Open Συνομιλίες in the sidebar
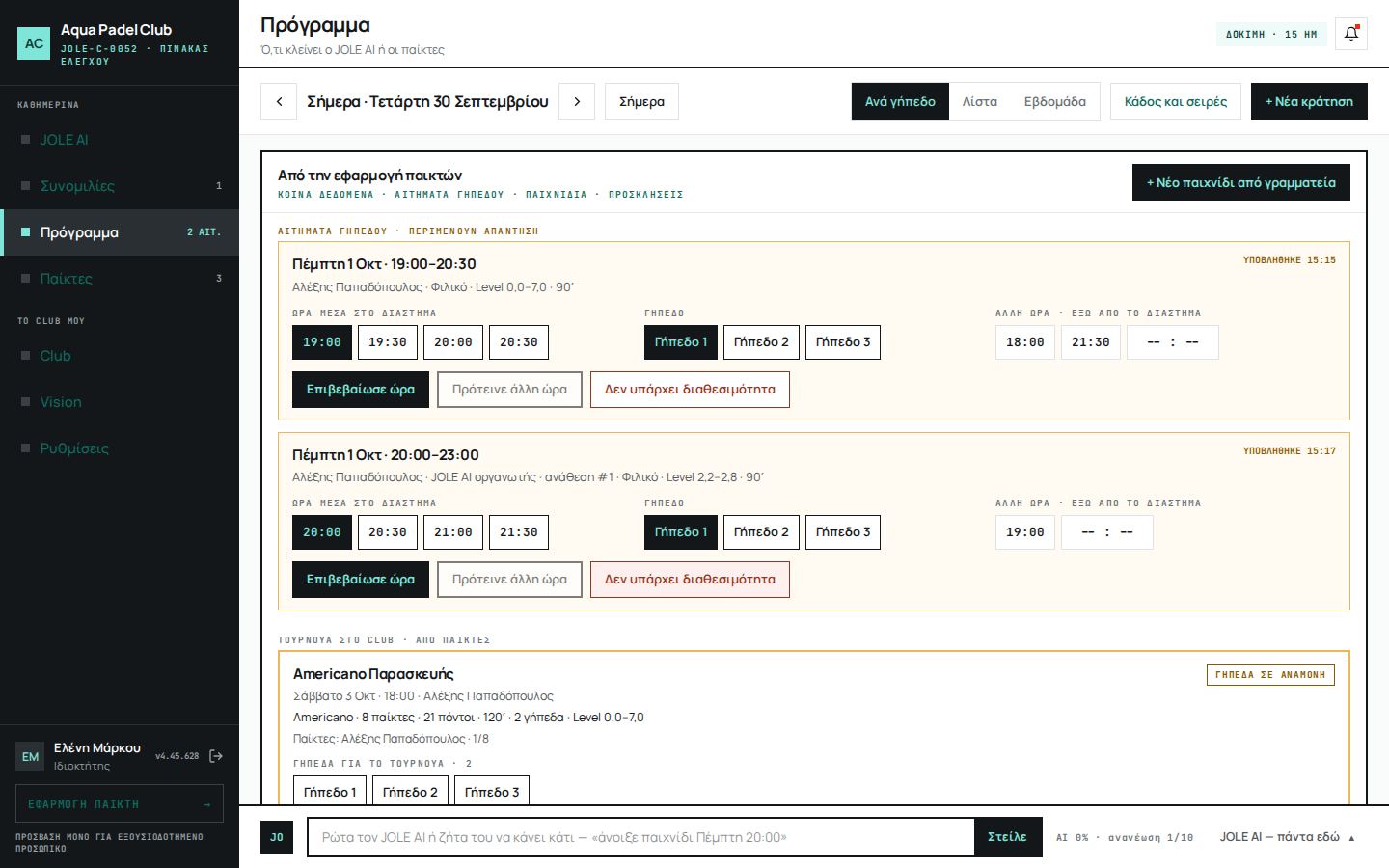The height and width of the screenshot is (868, 1389). tap(119, 186)
